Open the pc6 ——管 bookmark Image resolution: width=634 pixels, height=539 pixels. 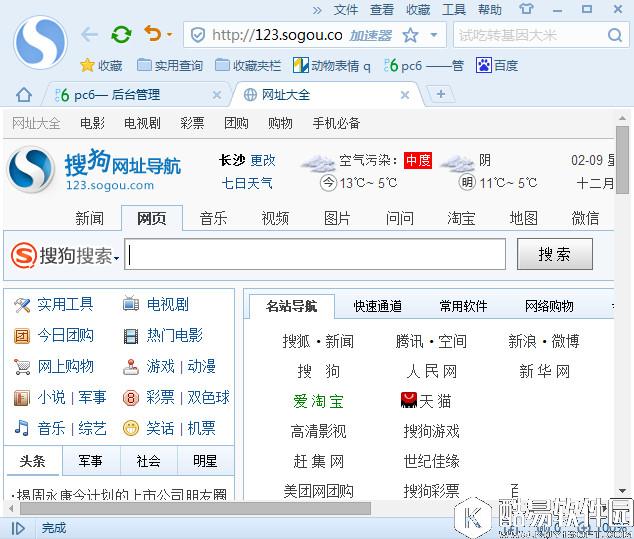coord(423,66)
